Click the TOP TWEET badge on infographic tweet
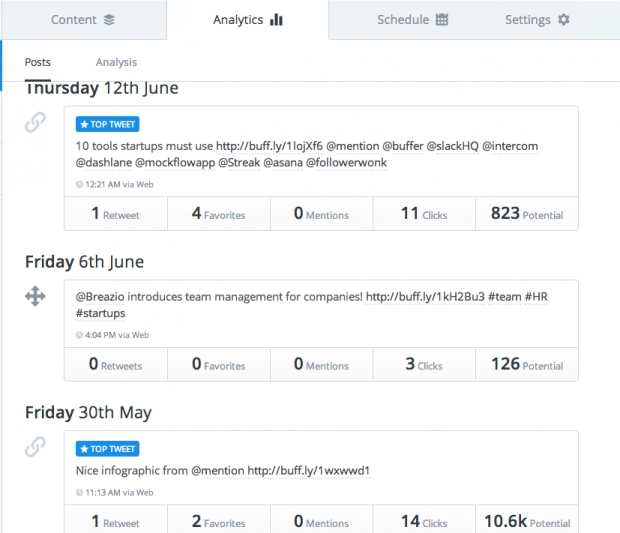Screen dimensions: 620x533 [108, 449]
